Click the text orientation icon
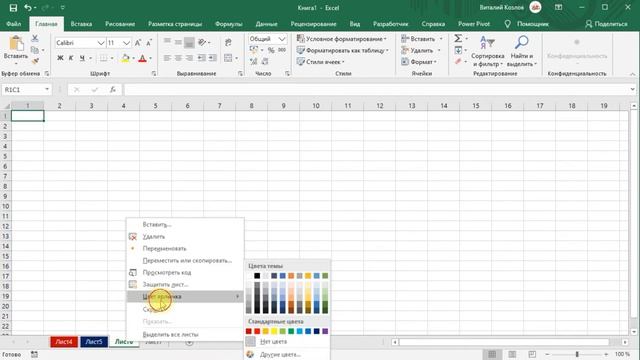The image size is (640, 360). click(x=202, y=42)
